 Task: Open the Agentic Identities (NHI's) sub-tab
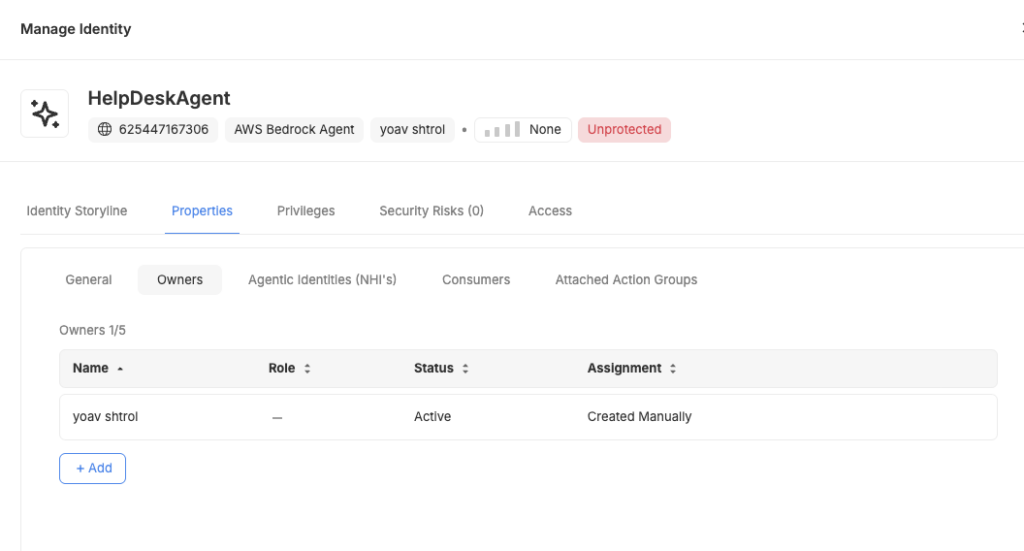click(322, 280)
